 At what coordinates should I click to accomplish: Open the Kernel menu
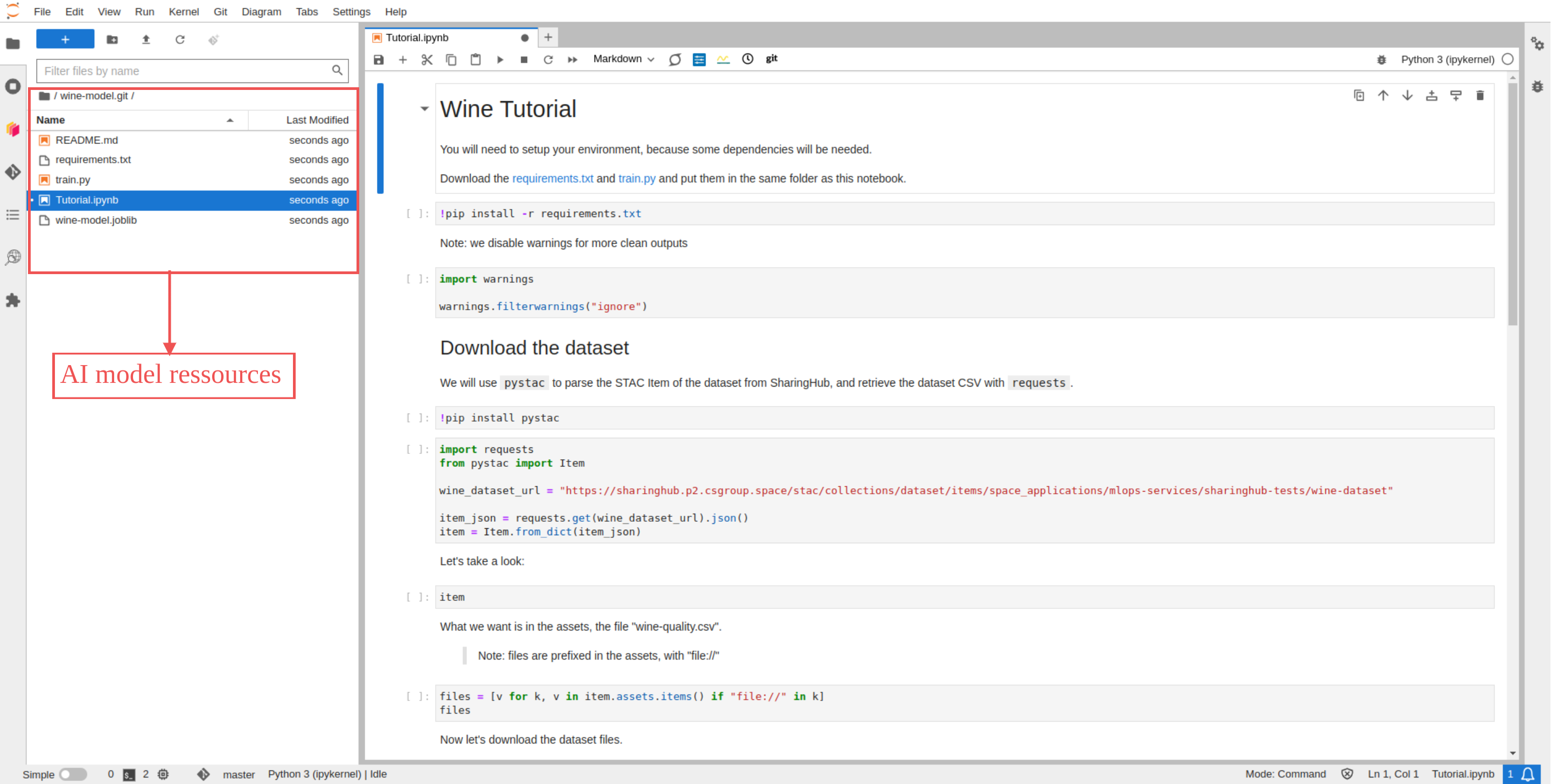click(184, 11)
